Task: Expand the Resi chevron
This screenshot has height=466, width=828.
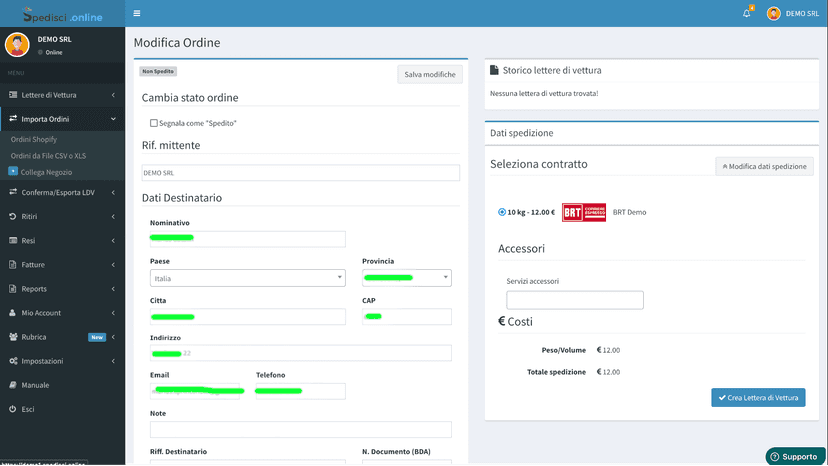Action: point(113,240)
